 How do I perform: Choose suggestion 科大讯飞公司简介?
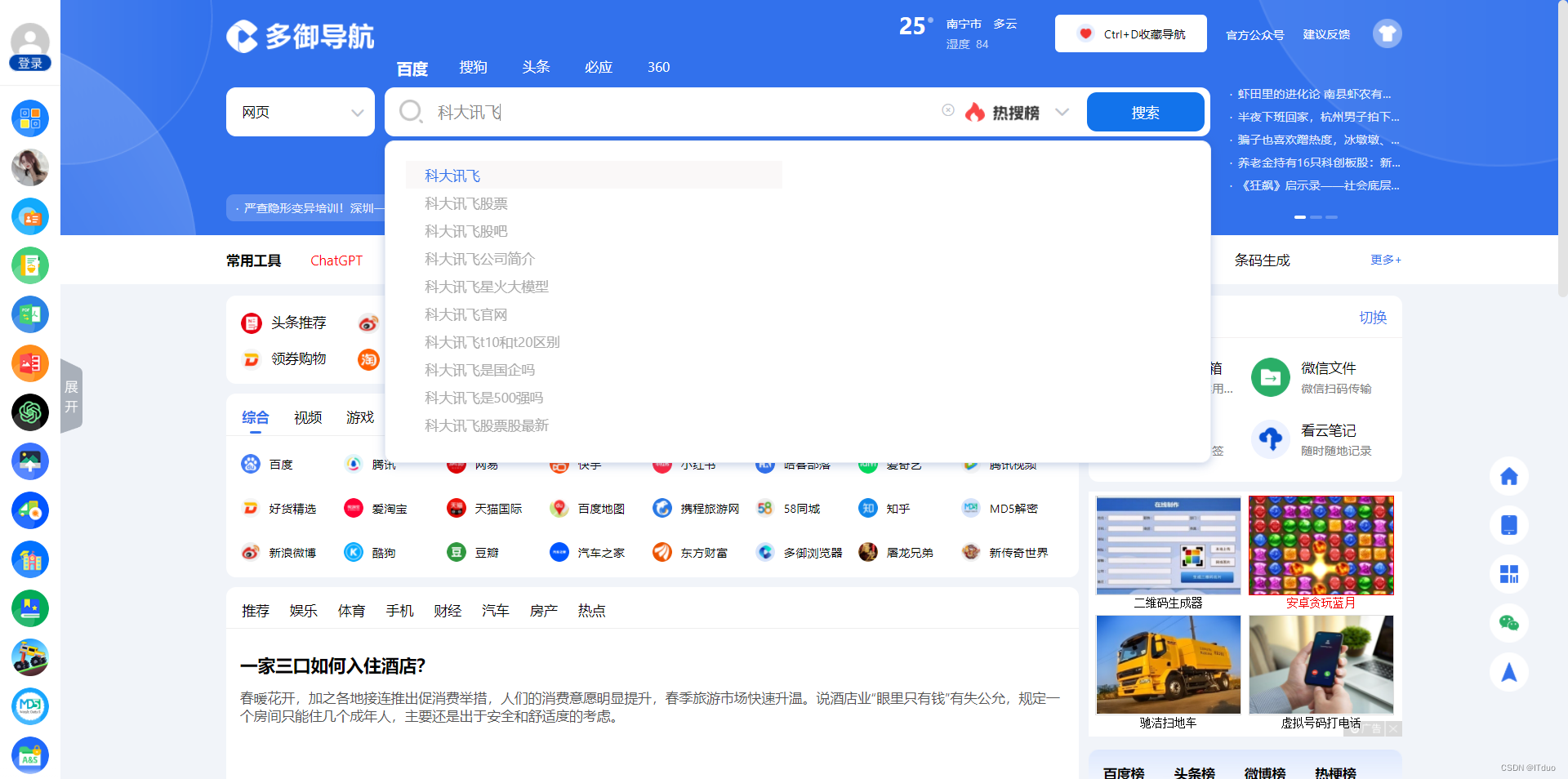tap(479, 259)
